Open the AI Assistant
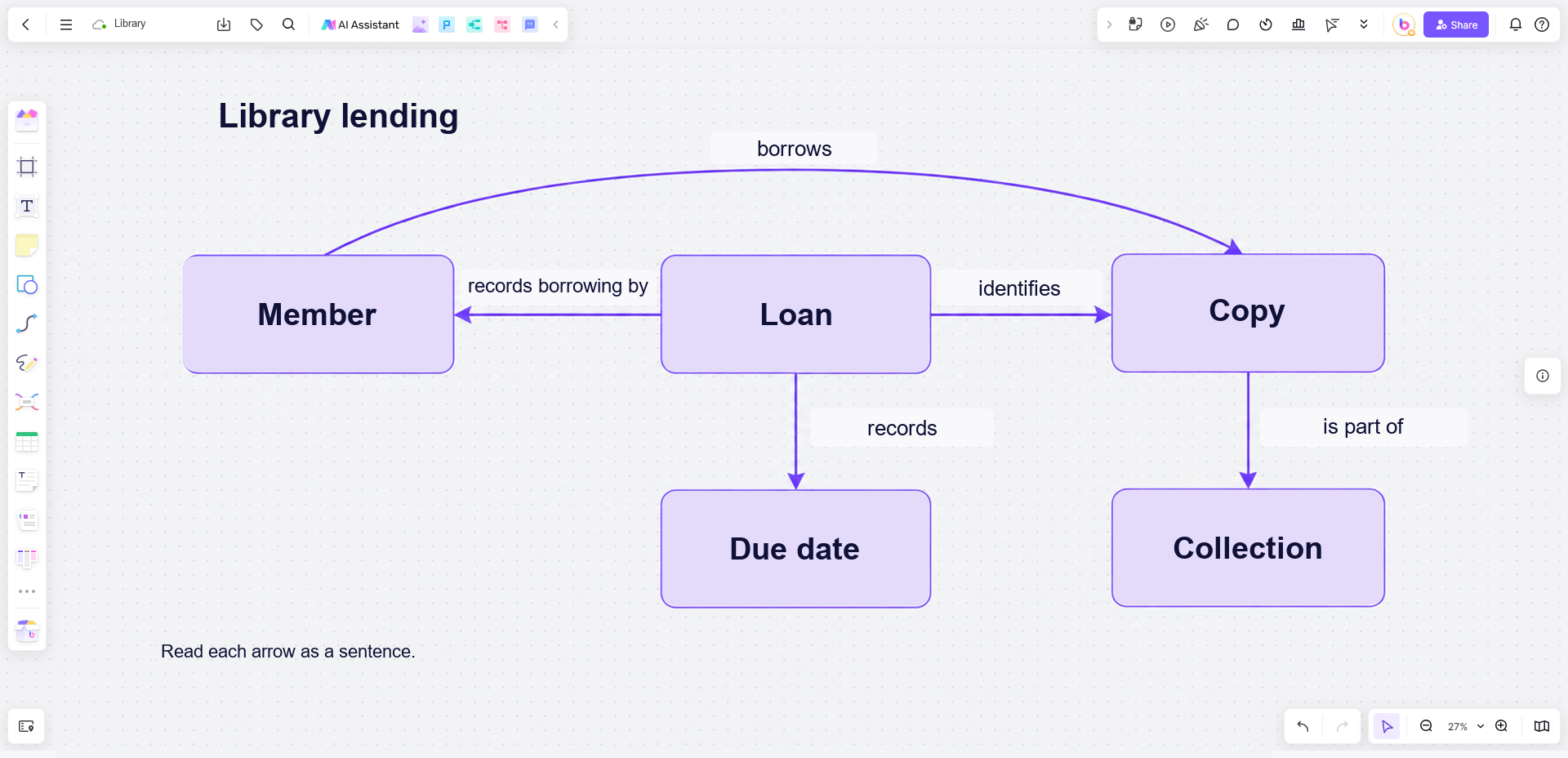 pos(360,25)
